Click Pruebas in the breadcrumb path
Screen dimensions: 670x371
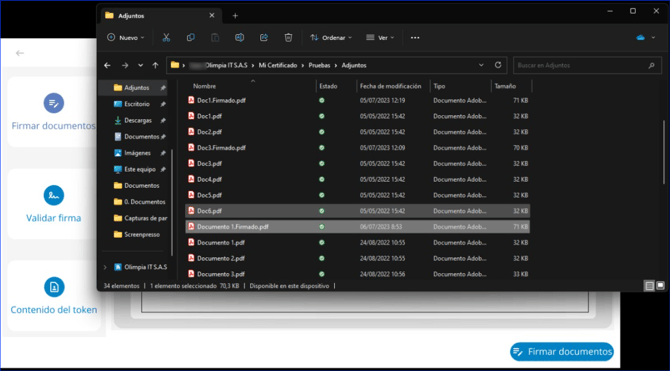click(x=320, y=65)
